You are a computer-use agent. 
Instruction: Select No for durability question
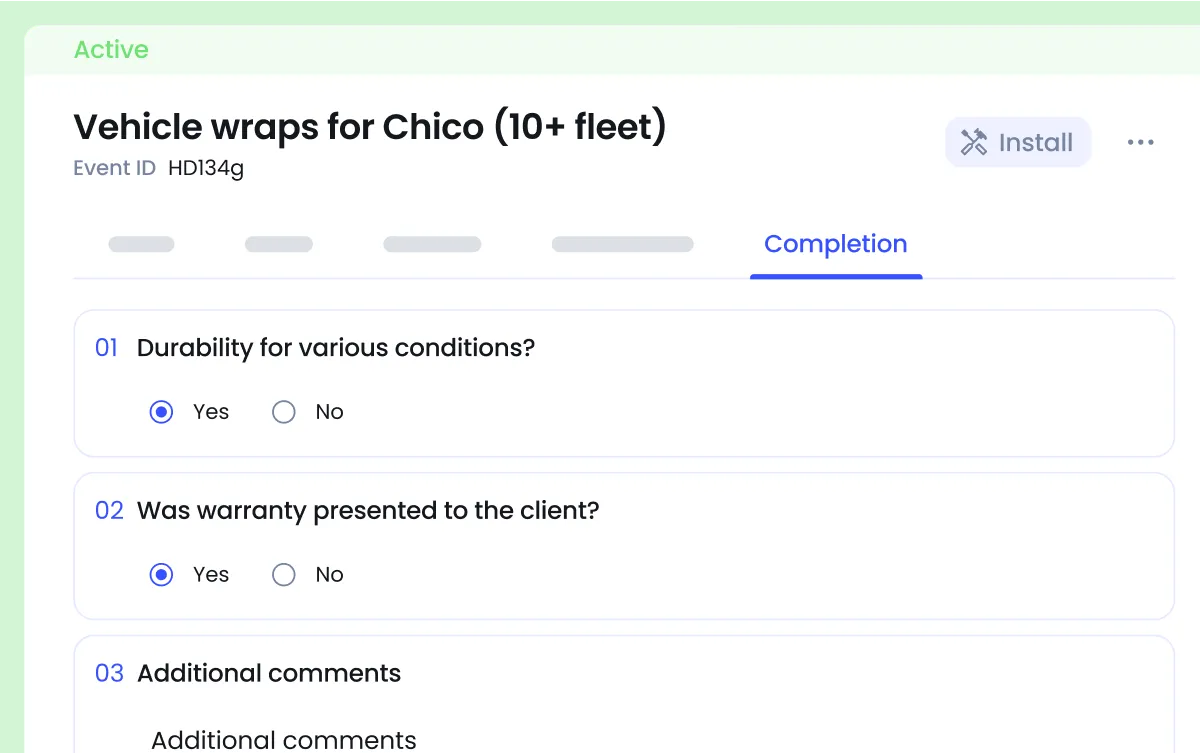(284, 412)
